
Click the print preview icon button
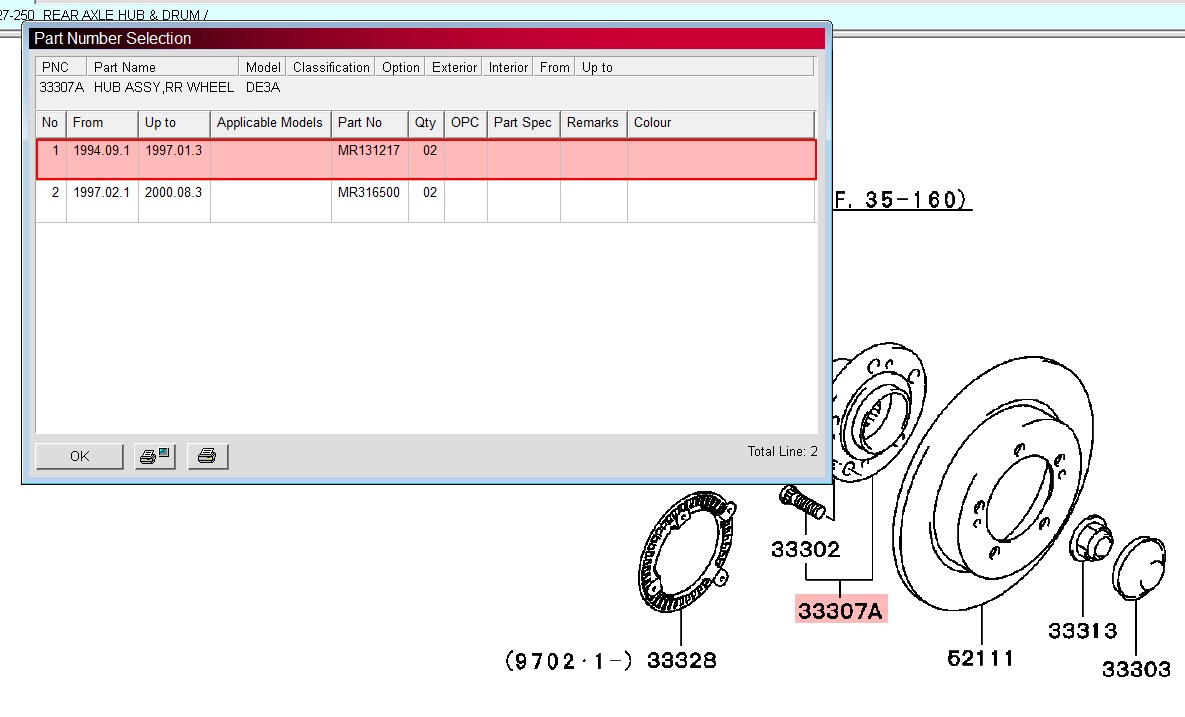[x=155, y=456]
